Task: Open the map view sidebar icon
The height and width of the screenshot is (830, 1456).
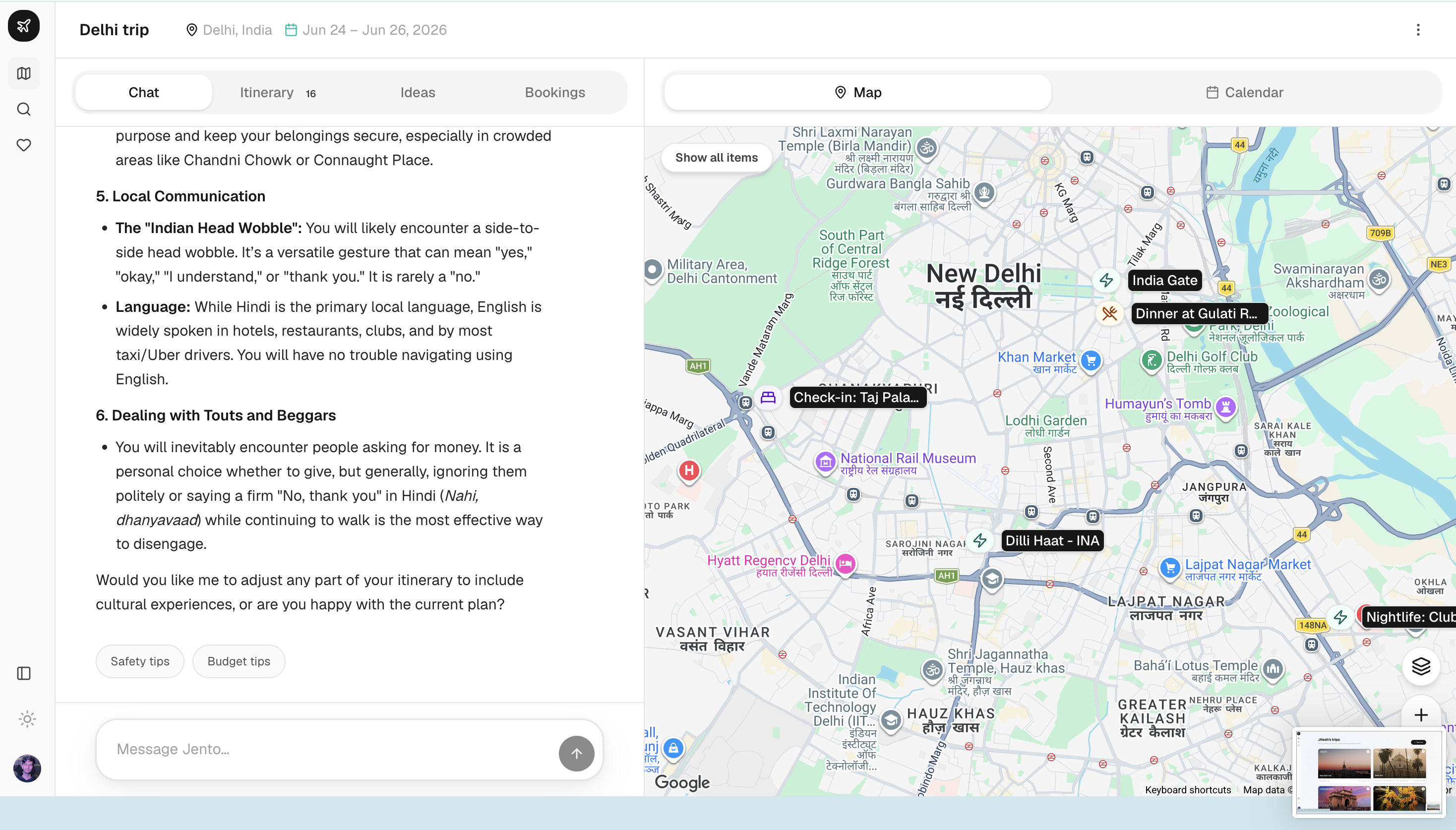Action: click(x=24, y=73)
